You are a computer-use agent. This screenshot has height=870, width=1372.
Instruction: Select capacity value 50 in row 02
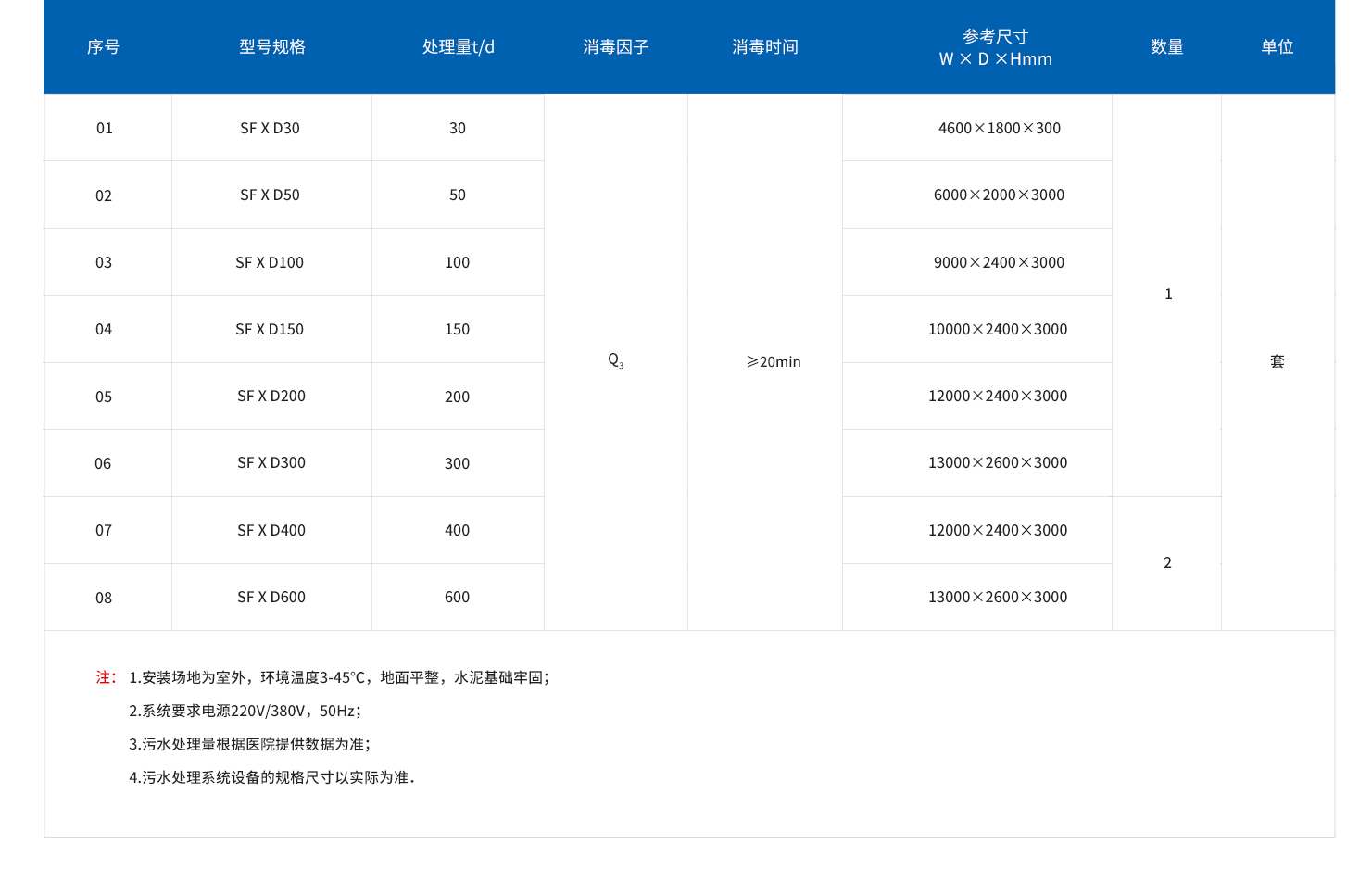click(x=458, y=195)
